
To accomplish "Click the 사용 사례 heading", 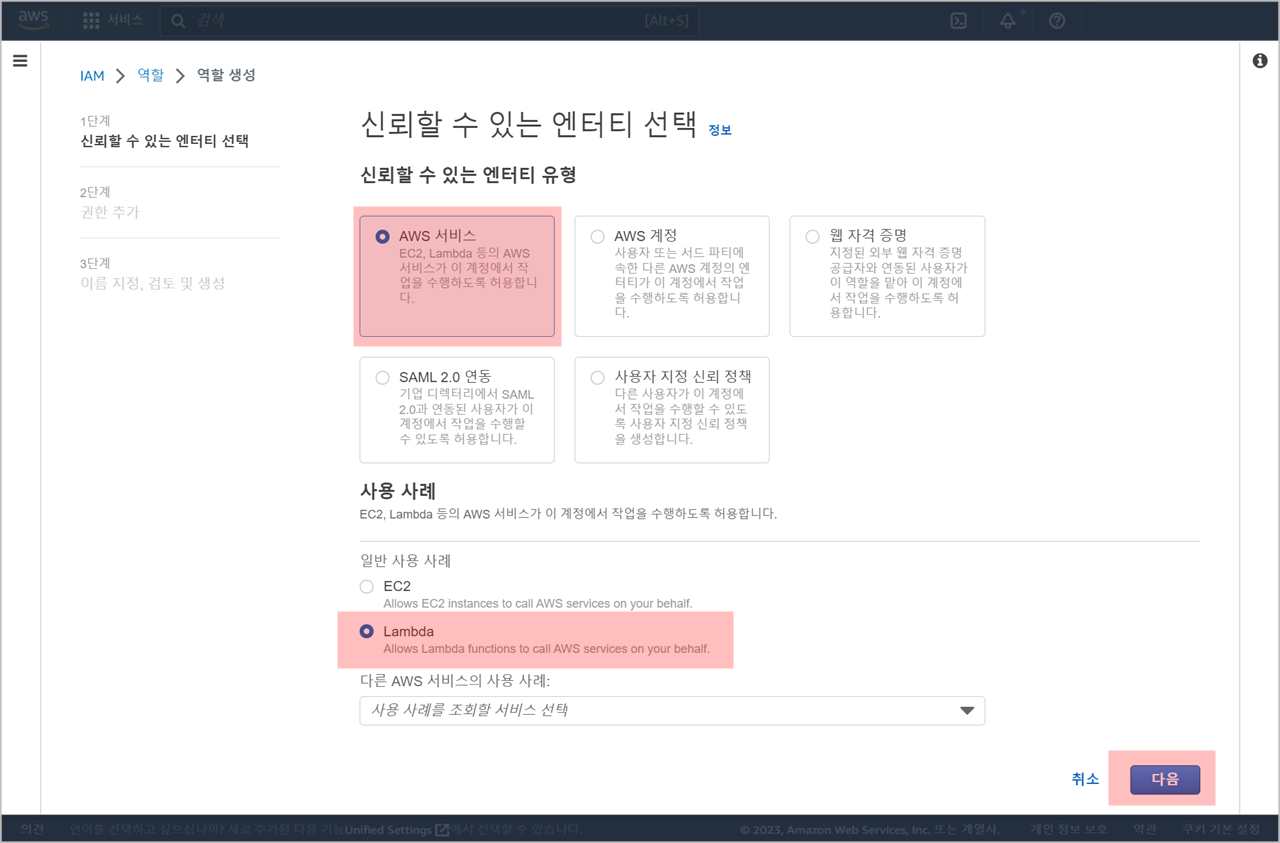I will 398,491.
